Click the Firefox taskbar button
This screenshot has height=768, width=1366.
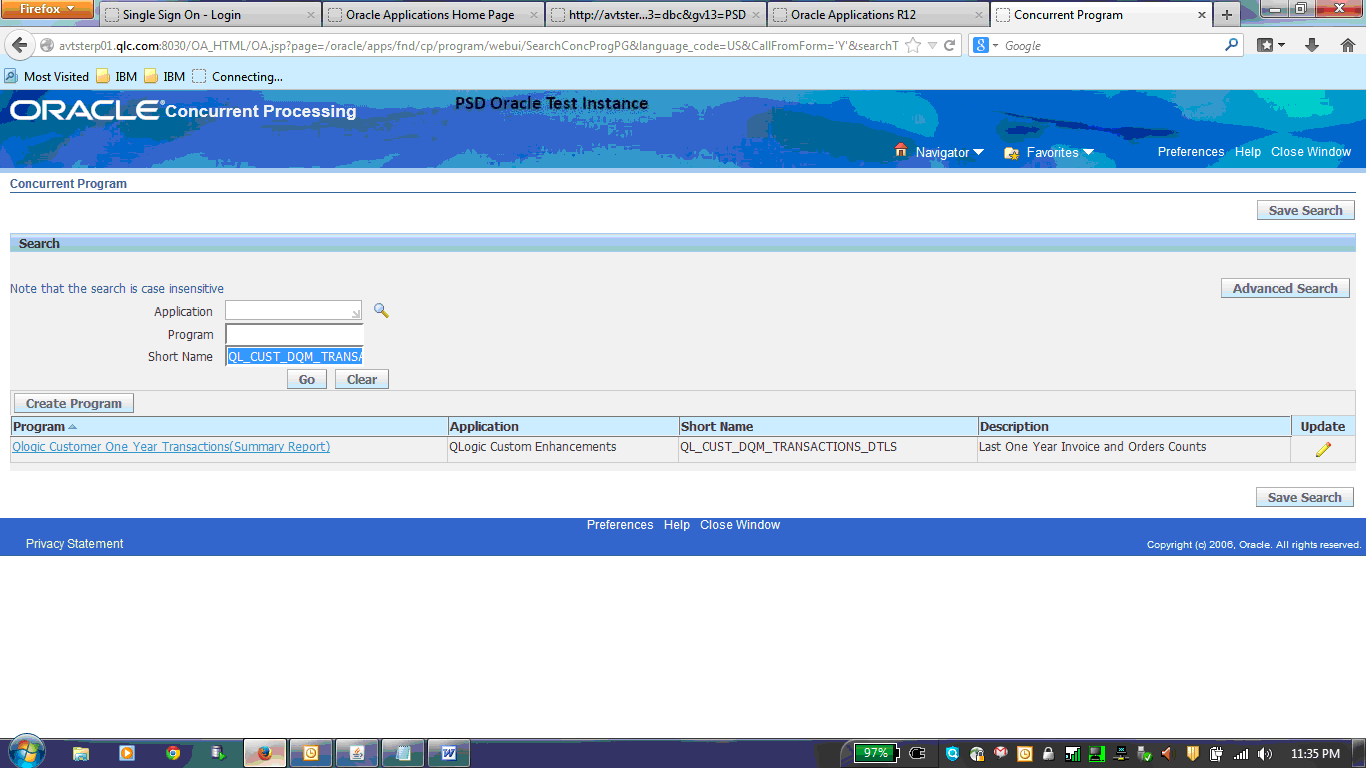(x=265, y=753)
